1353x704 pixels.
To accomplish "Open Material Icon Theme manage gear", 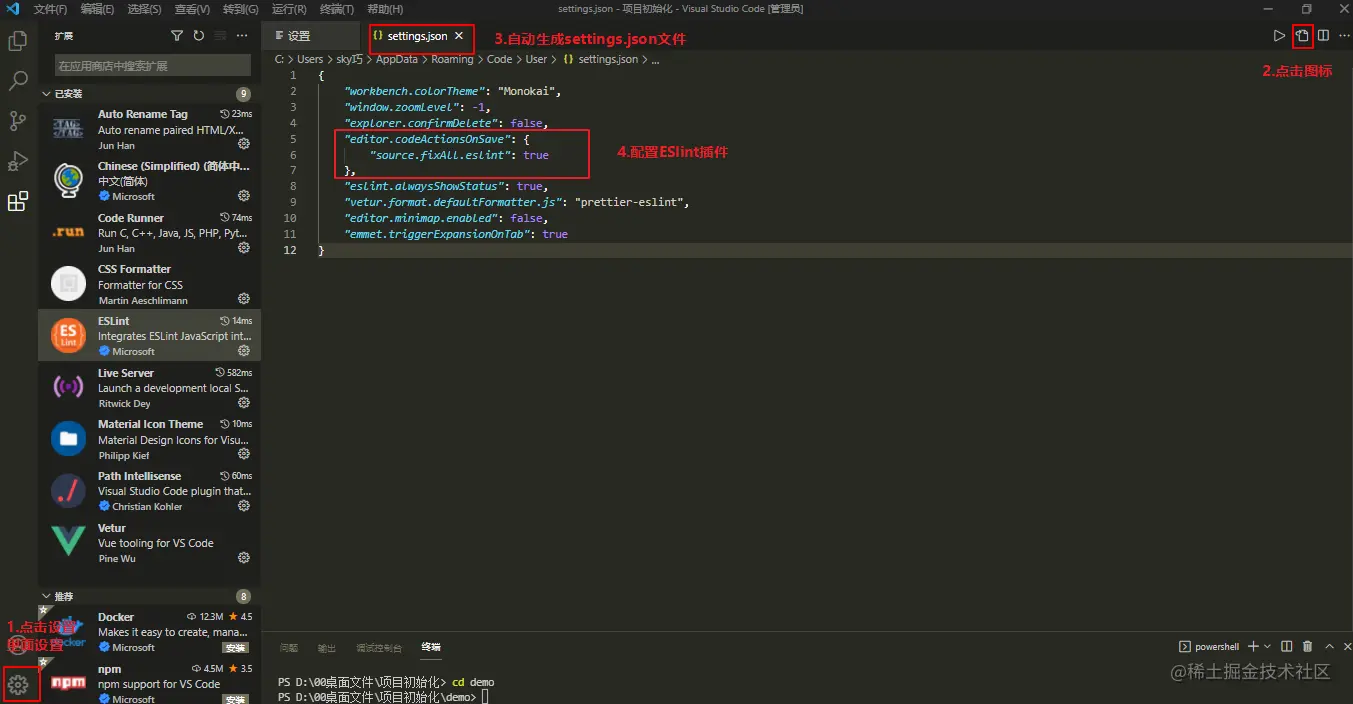I will tap(244, 454).
